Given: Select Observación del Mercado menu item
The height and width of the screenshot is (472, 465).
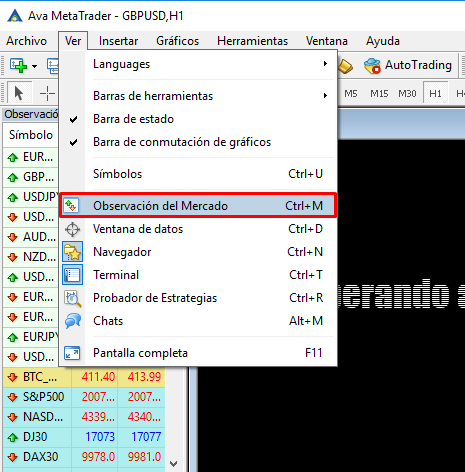Looking at the screenshot, I should pyautogui.click(x=198, y=206).
